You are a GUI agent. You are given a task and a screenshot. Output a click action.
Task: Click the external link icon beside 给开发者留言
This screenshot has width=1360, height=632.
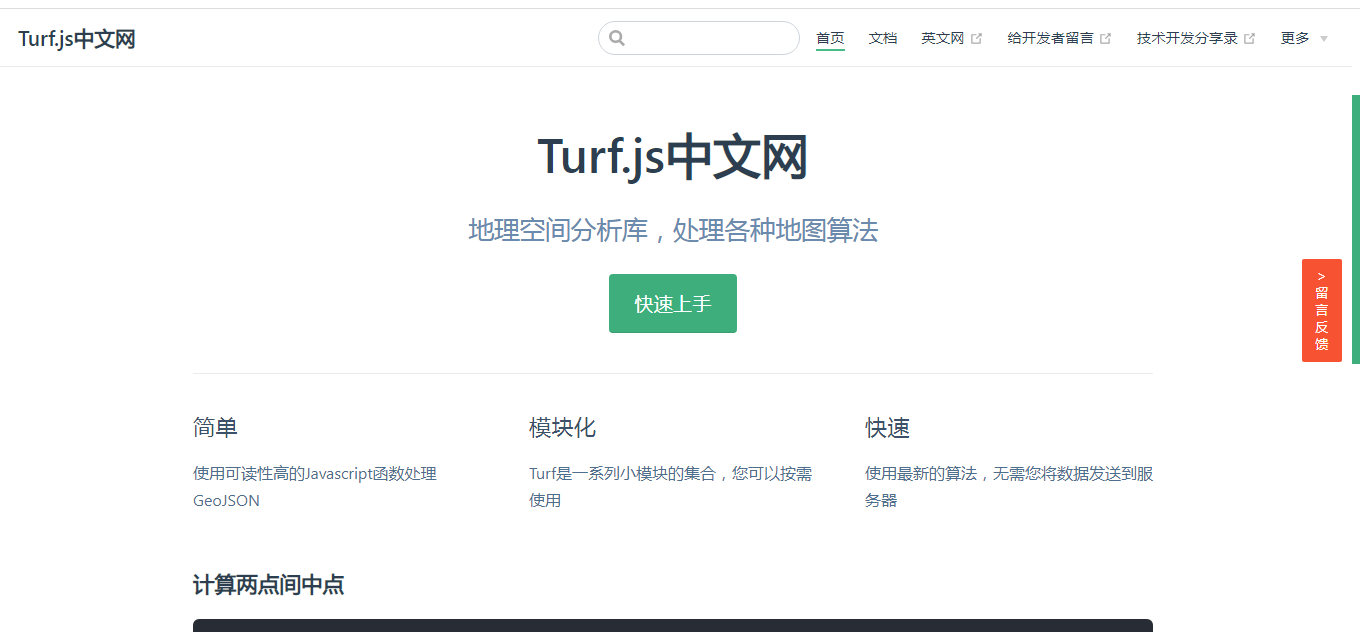coord(1106,39)
